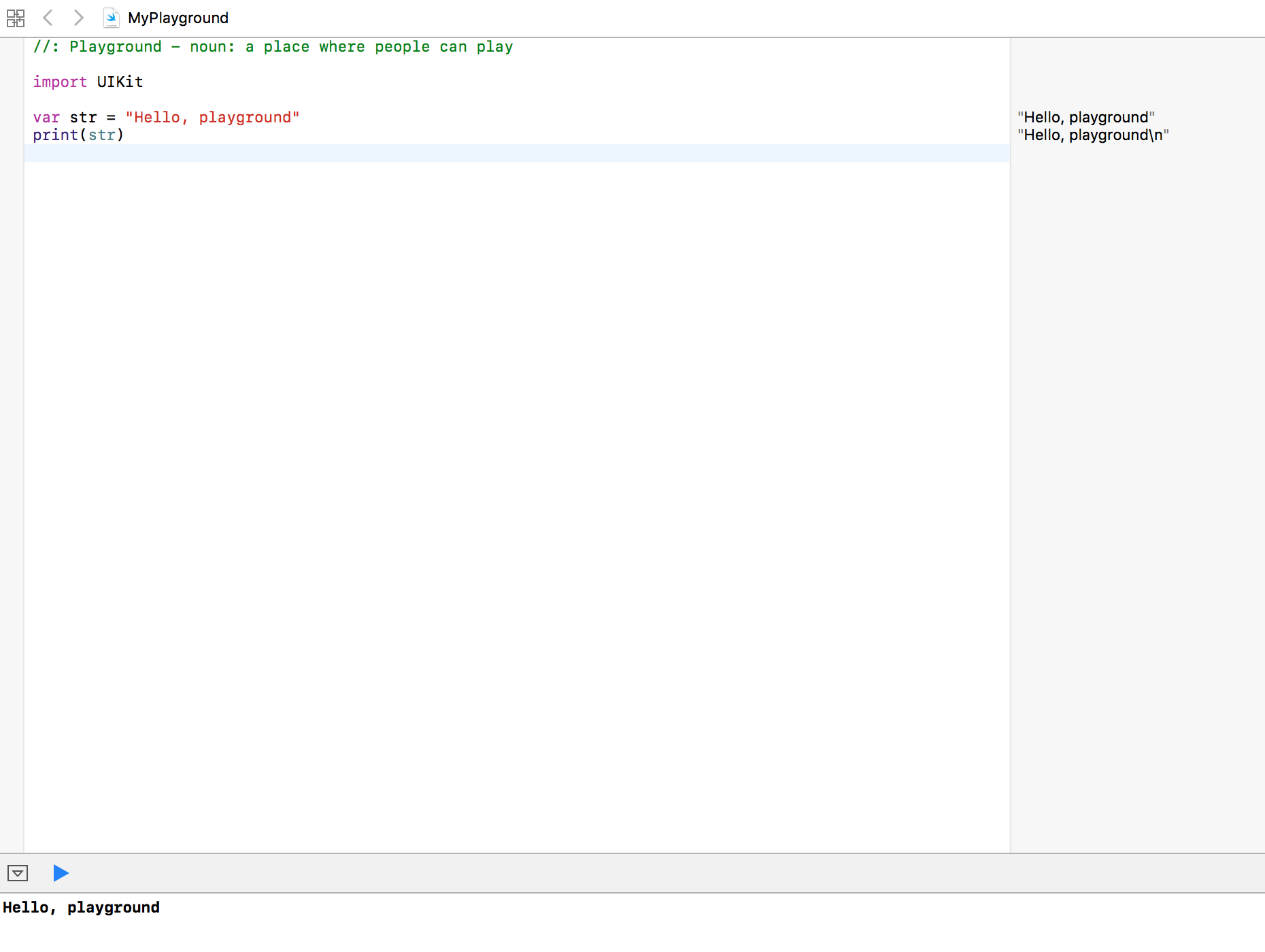Click the "Hello, playground" result in sidebar
Image resolution: width=1265 pixels, height=952 pixels.
[x=1086, y=118]
